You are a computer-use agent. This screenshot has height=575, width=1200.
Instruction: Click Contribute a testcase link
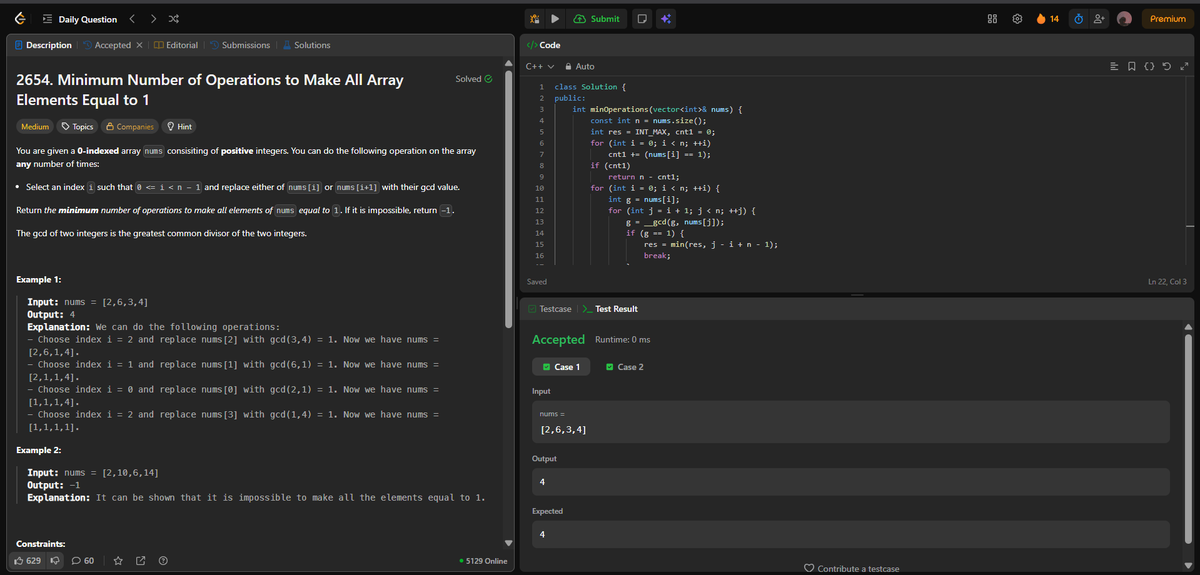(852, 568)
